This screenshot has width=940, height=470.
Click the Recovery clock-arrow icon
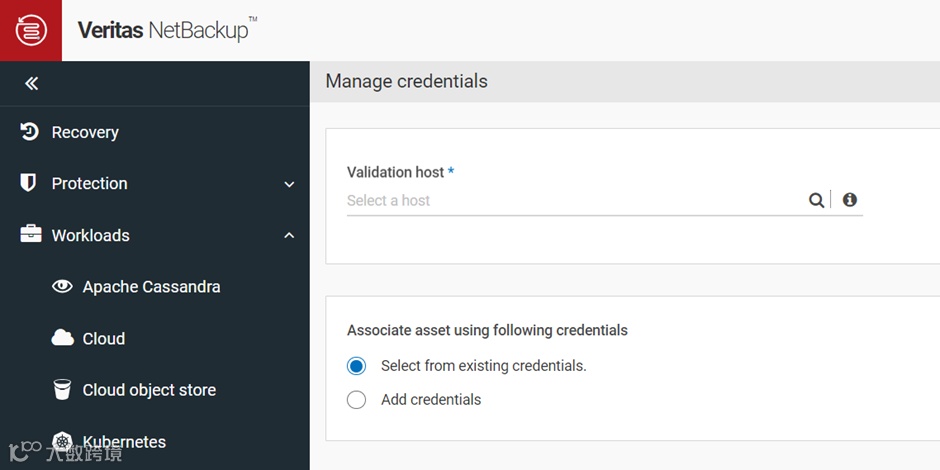29,132
